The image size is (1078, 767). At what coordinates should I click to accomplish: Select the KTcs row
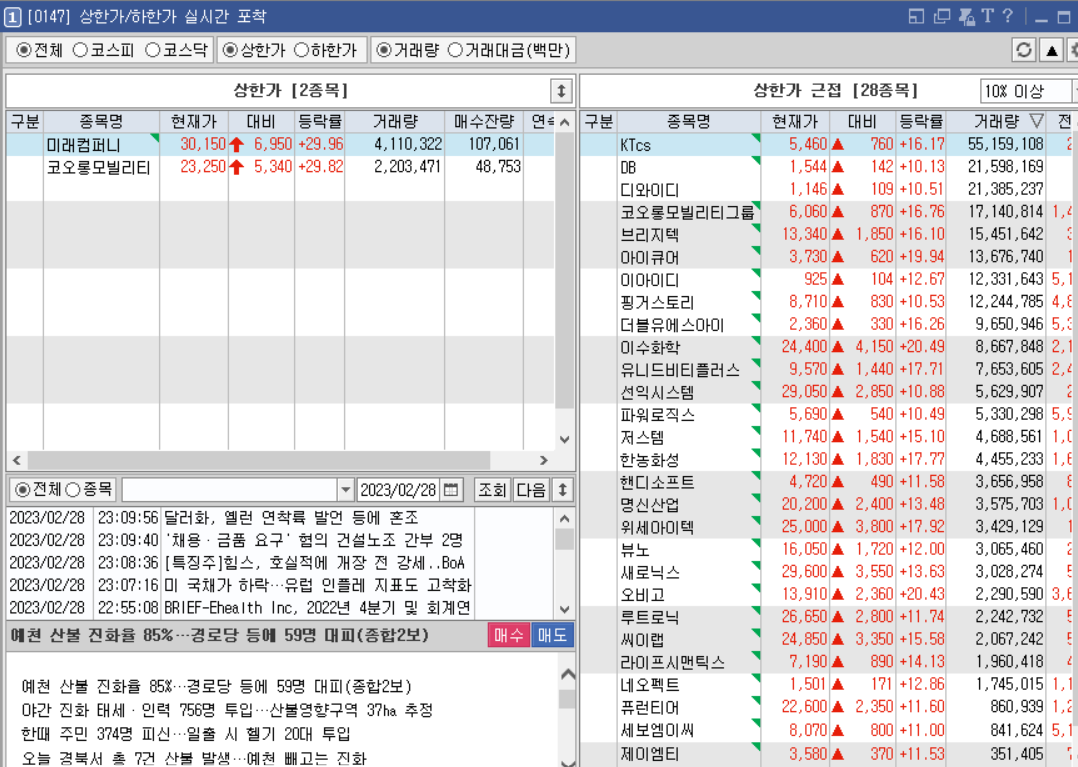coord(828,144)
